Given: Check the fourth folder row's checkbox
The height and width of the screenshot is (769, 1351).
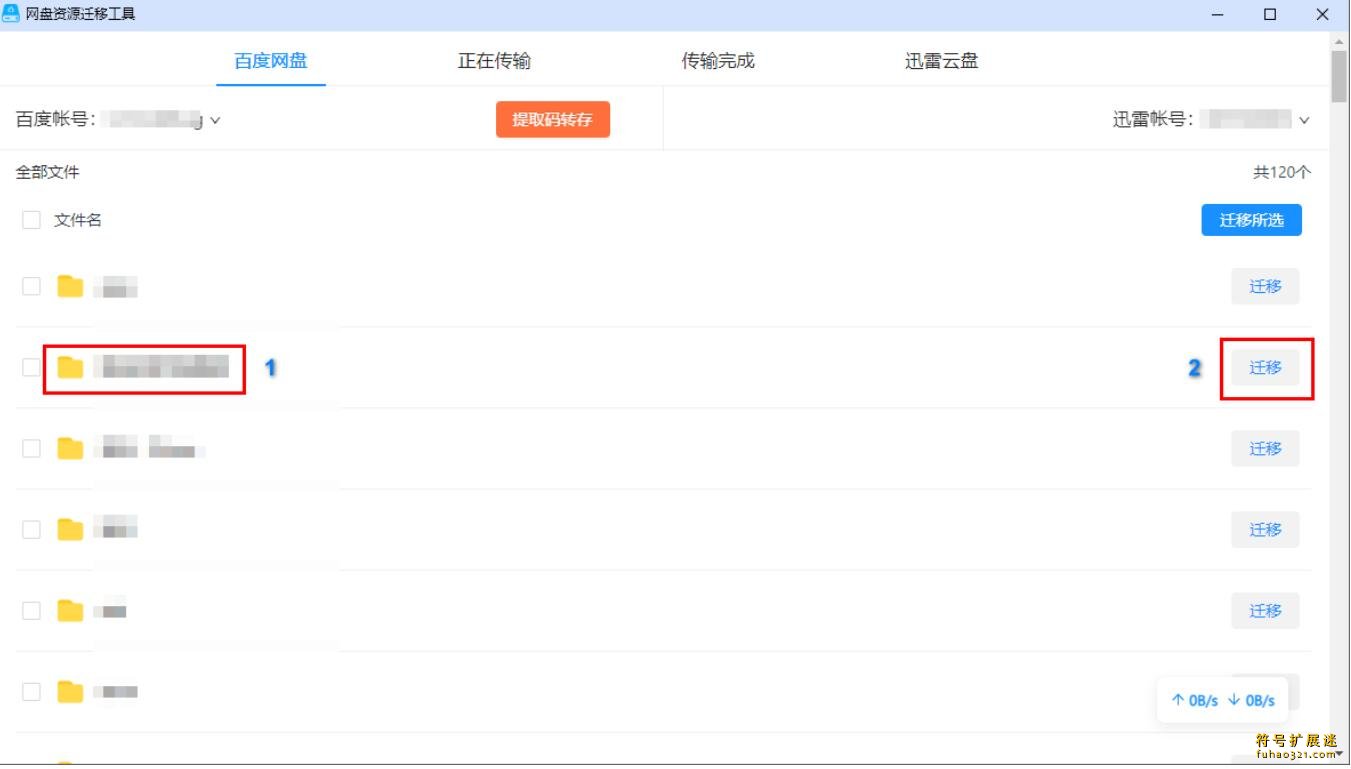Looking at the screenshot, I should point(31,529).
